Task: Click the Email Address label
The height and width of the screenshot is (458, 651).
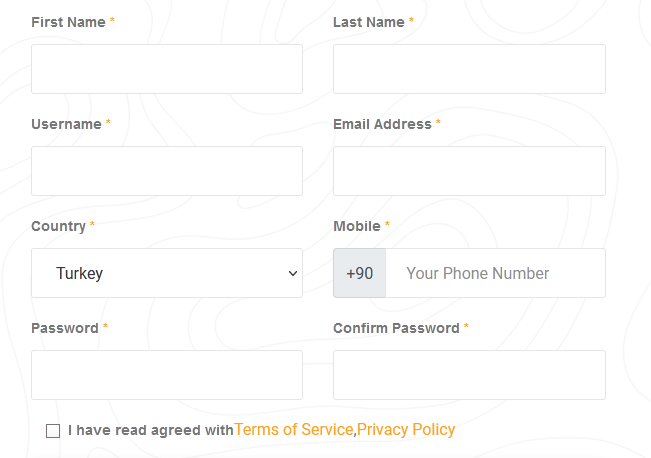Action: click(x=382, y=124)
